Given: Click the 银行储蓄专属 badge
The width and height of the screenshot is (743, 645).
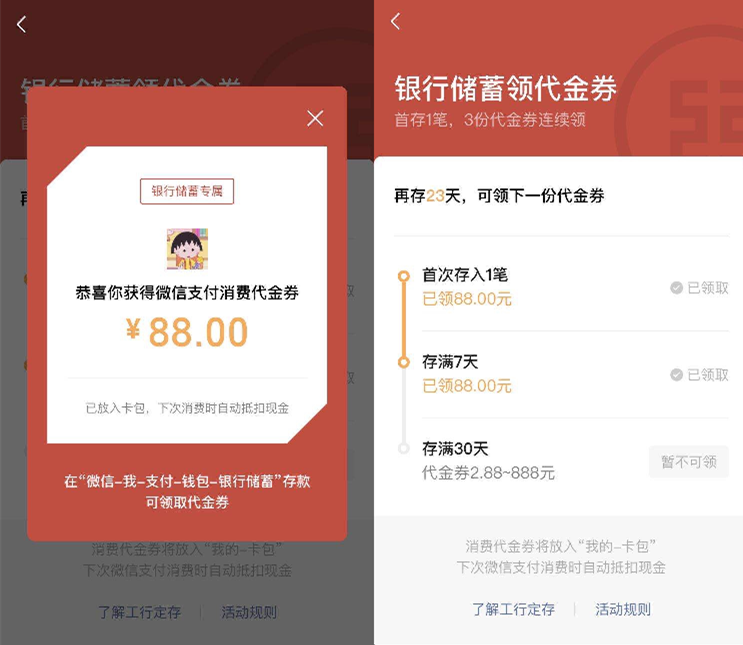Looking at the screenshot, I should (x=187, y=191).
